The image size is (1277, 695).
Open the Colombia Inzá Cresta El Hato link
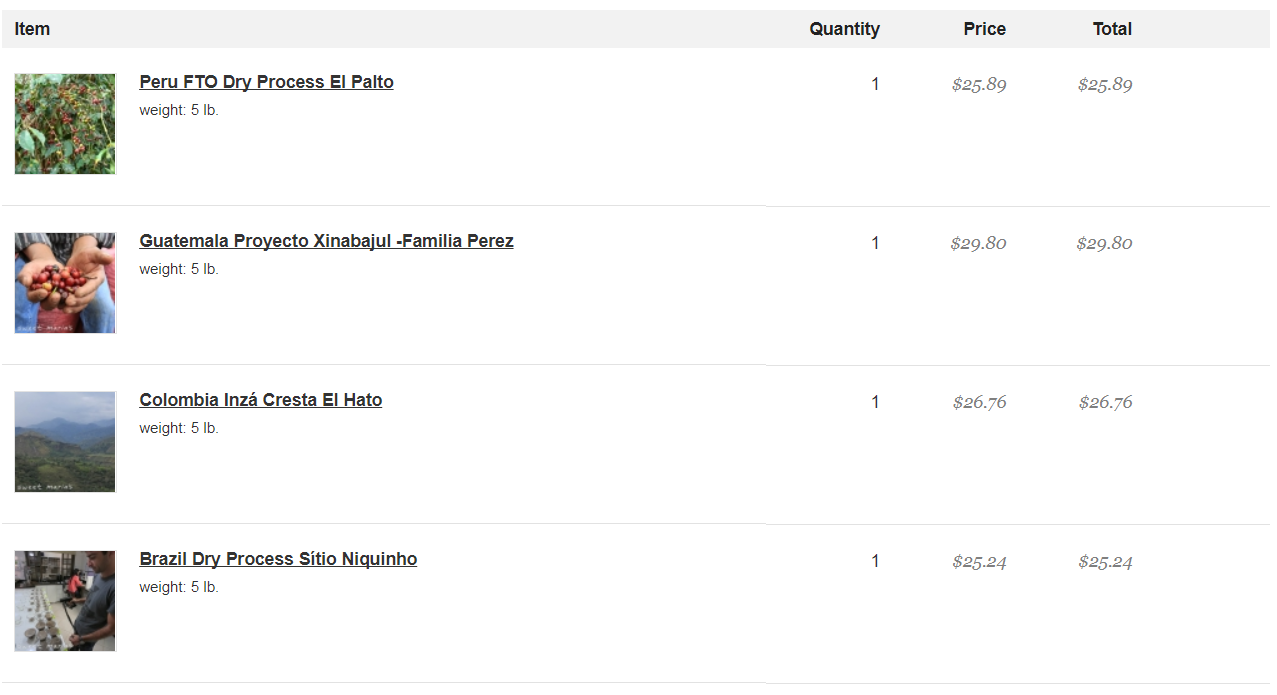(x=260, y=400)
